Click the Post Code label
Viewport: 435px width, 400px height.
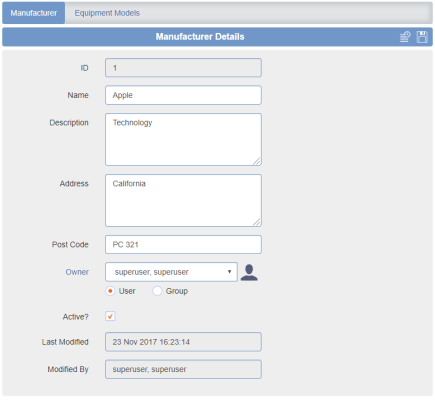(x=70, y=245)
